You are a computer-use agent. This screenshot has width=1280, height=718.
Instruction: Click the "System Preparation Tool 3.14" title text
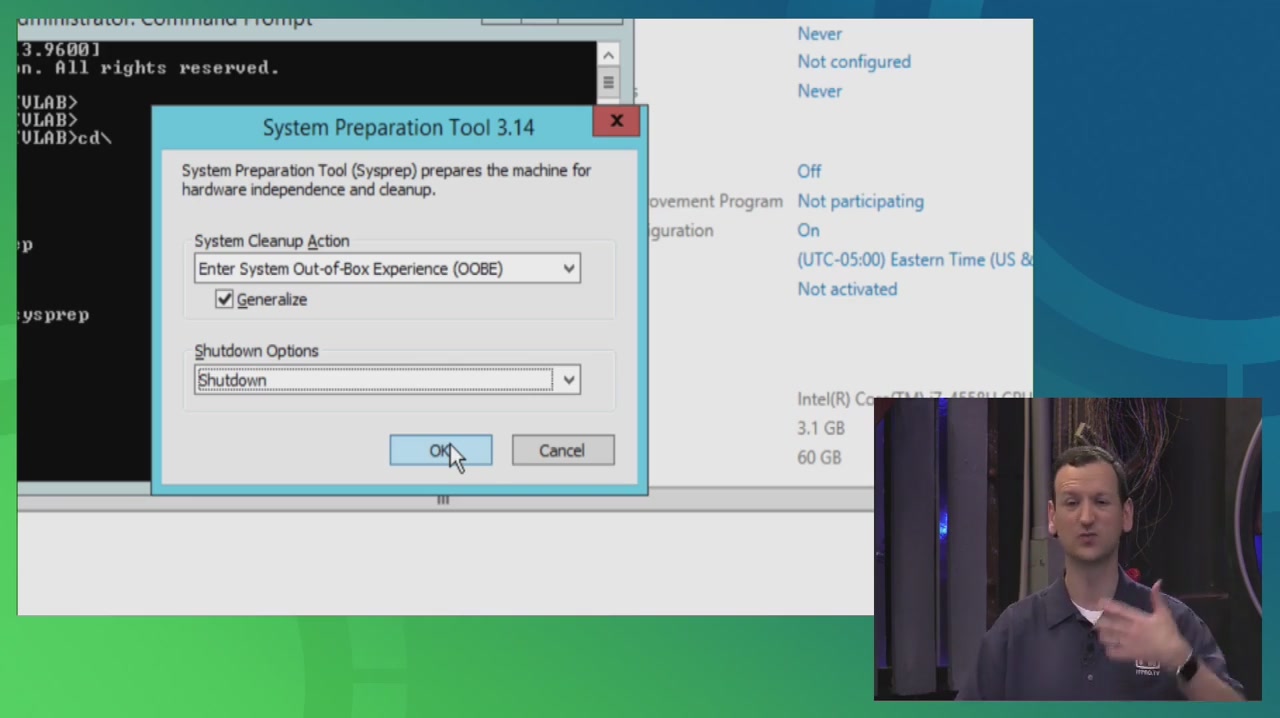pos(398,127)
